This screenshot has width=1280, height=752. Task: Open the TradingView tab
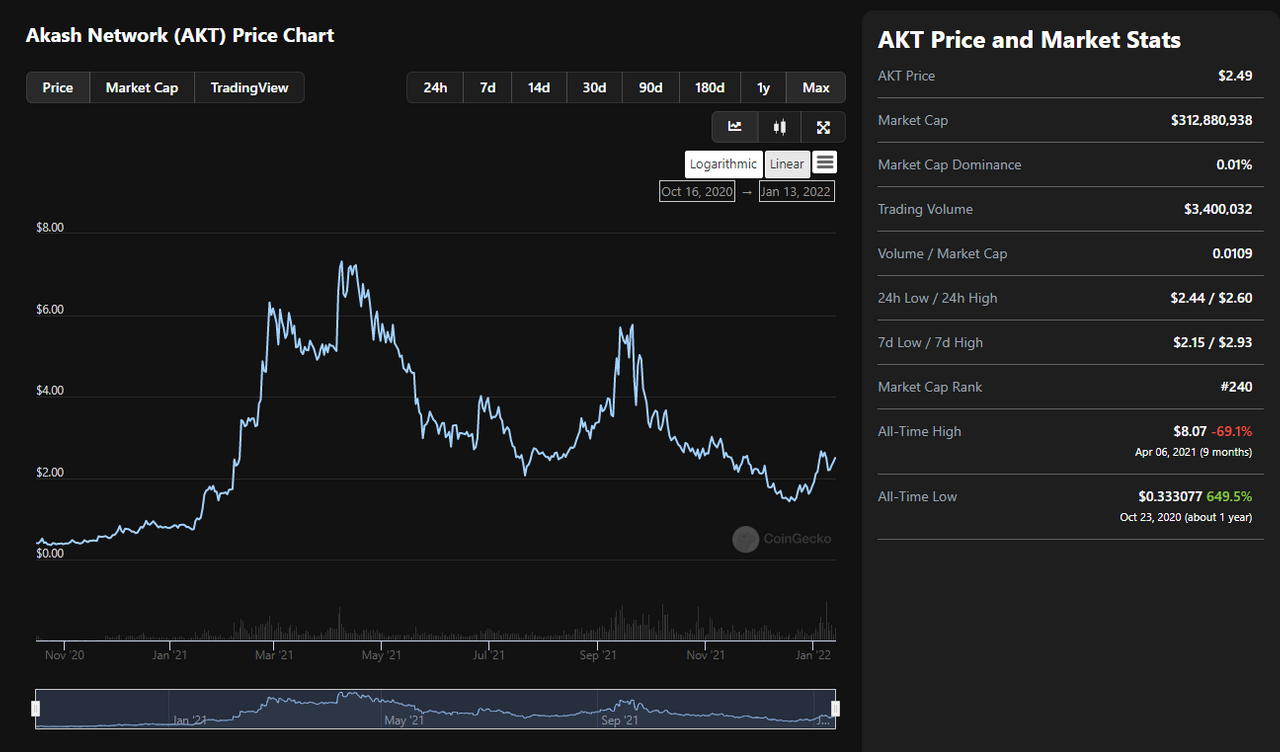click(249, 88)
